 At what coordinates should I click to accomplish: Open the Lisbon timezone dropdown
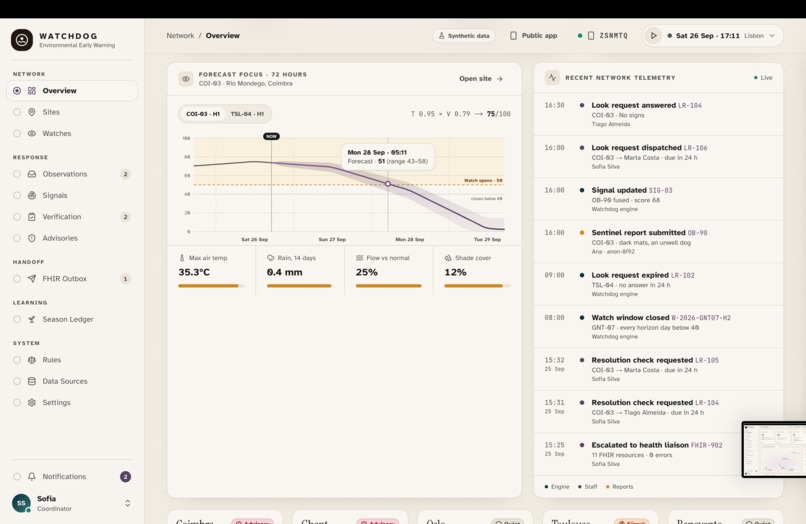point(759,35)
